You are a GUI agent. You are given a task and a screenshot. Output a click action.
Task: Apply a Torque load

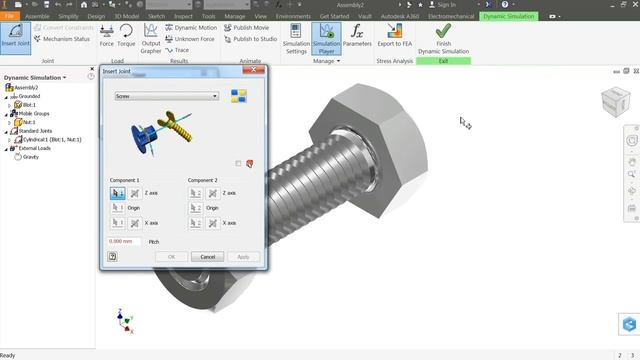click(x=126, y=36)
